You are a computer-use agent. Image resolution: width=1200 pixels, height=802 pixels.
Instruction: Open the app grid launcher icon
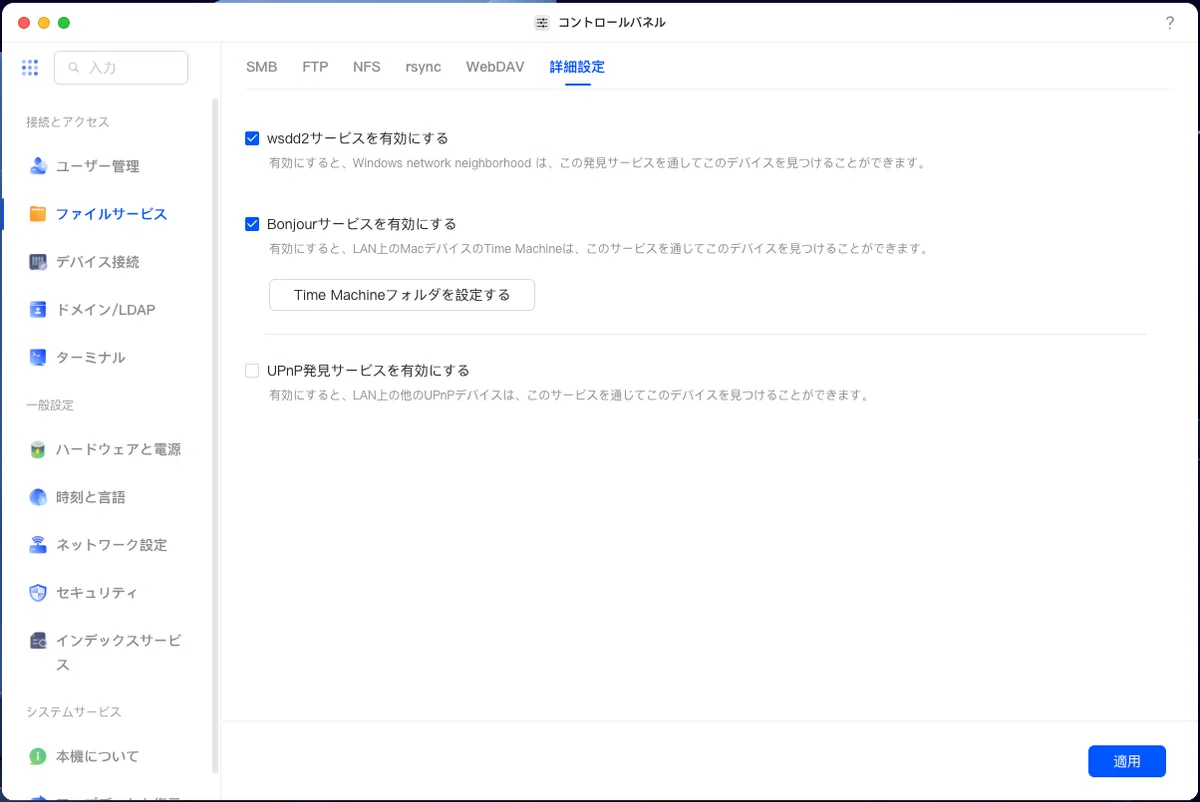click(30, 67)
